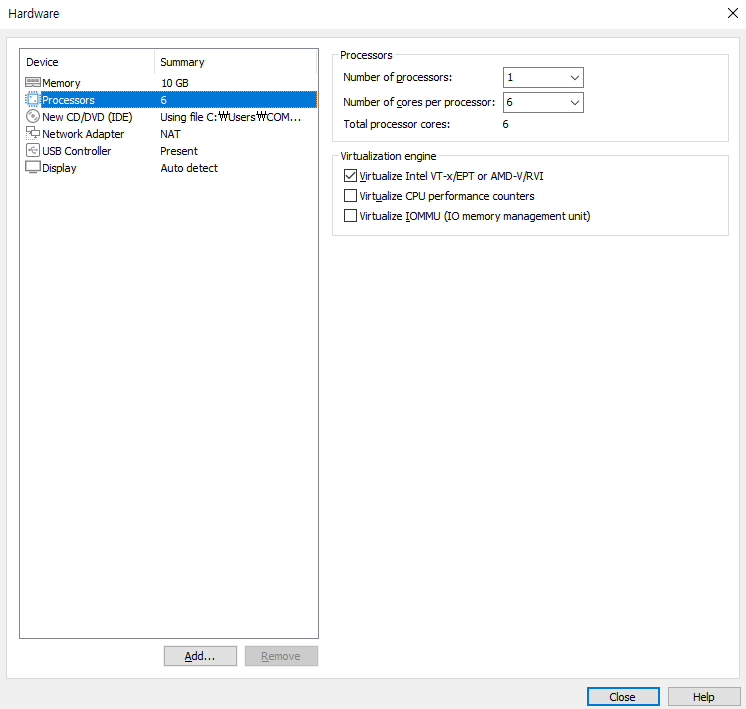Click the Number of processors label
Viewport: 746px width, 709px height.
(x=398, y=78)
